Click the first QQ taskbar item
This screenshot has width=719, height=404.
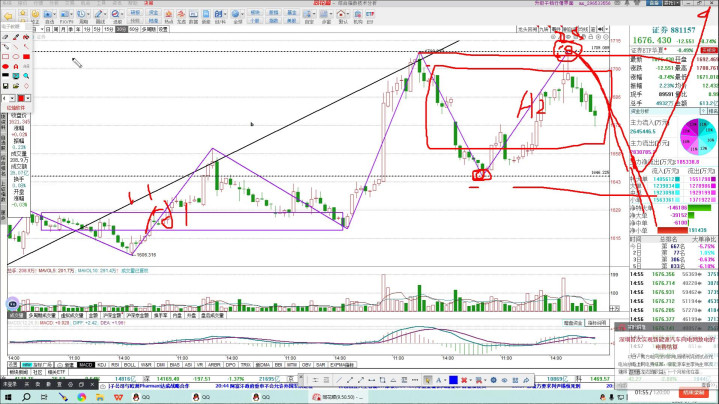[139, 397]
